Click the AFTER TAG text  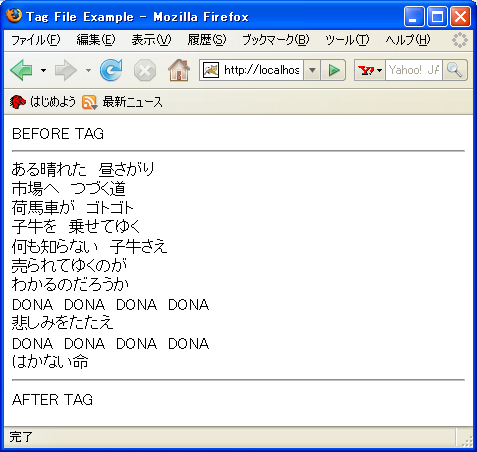pyautogui.click(x=53, y=400)
